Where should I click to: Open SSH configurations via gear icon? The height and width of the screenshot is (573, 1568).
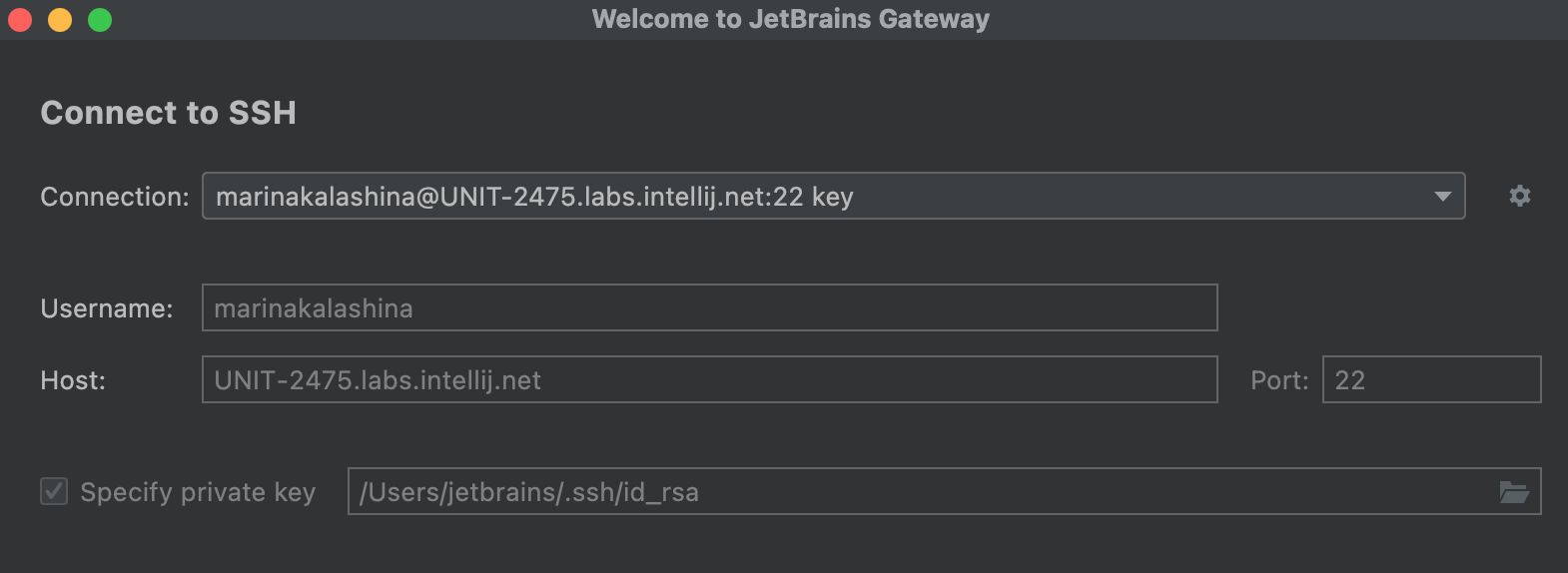point(1519,196)
